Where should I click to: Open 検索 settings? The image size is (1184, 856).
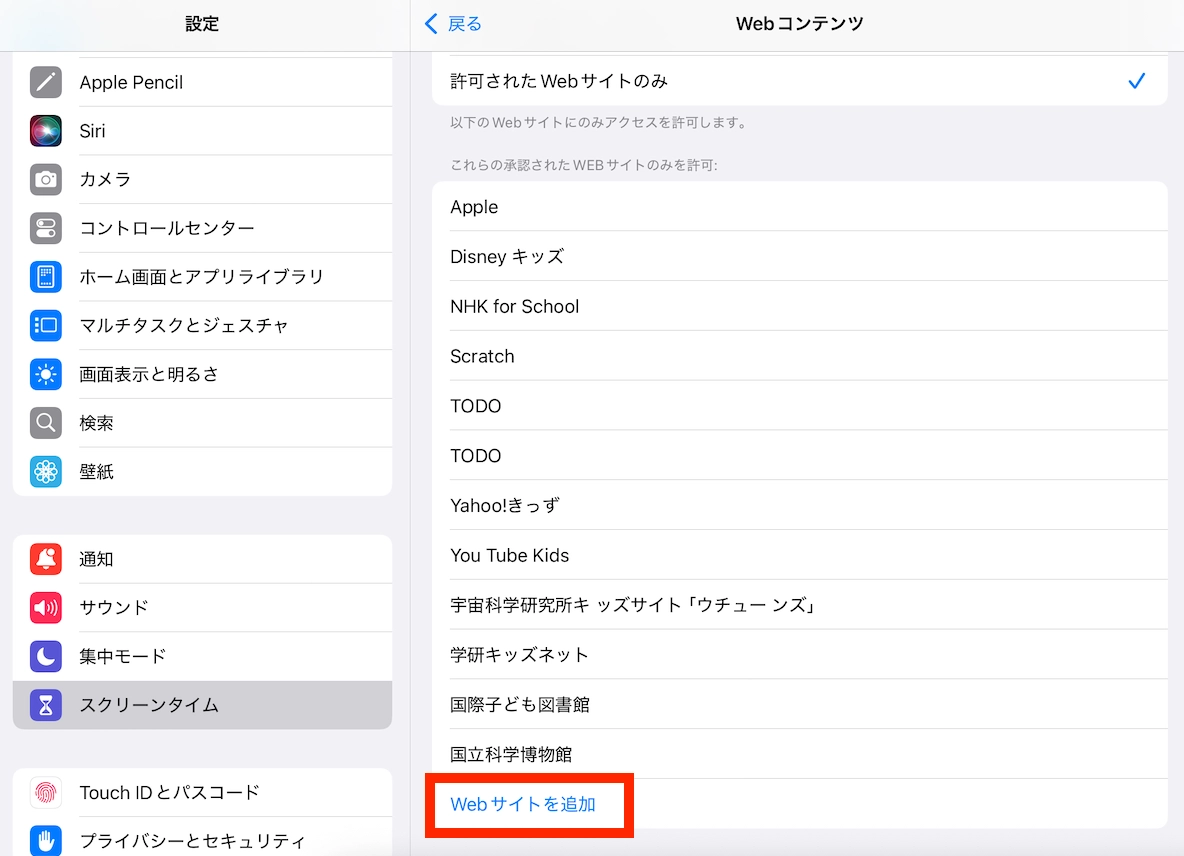point(202,423)
